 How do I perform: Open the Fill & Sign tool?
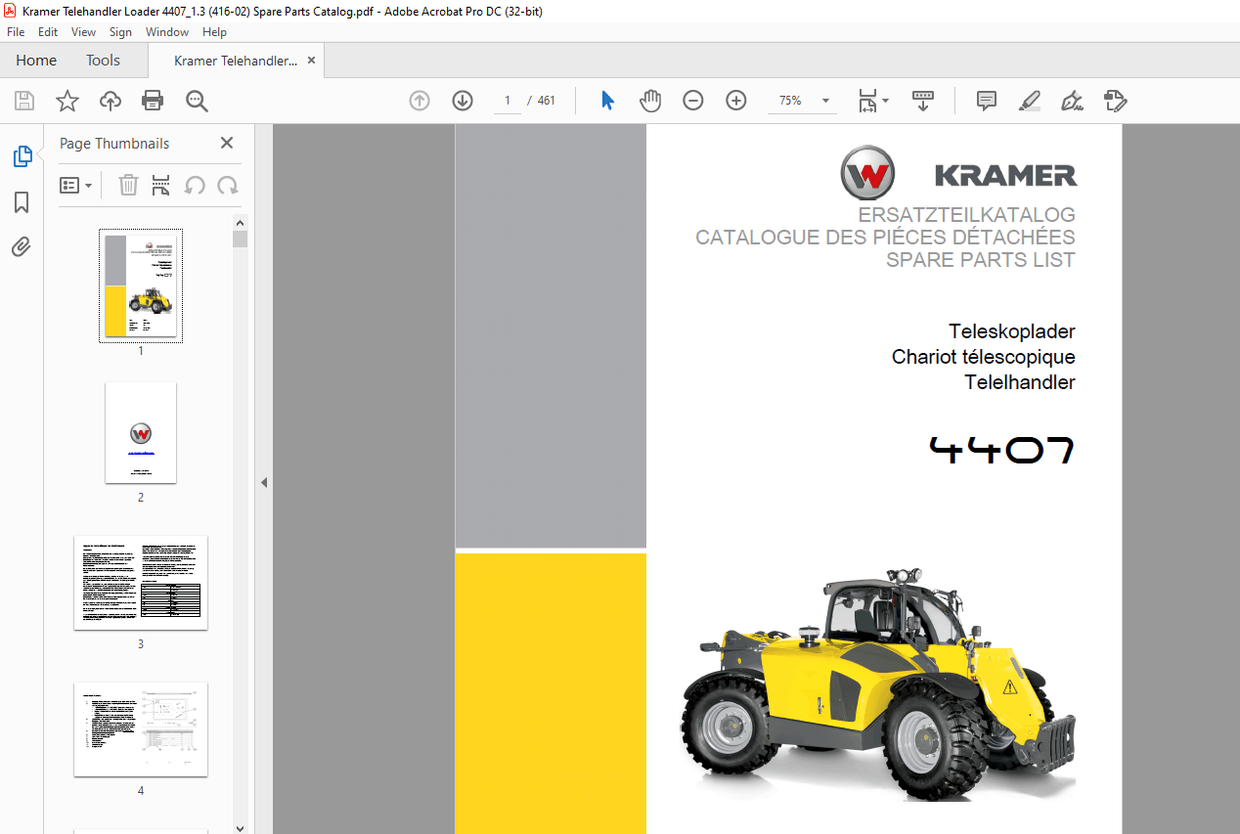1071,100
